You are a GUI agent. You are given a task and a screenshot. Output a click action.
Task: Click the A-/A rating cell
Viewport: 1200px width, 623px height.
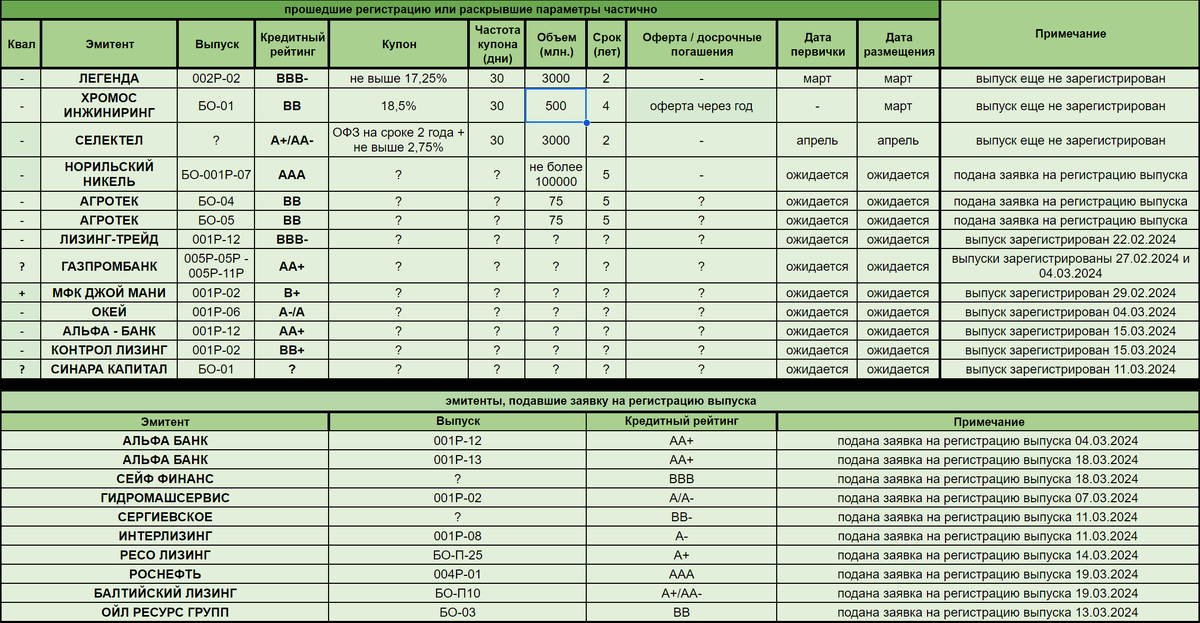click(x=292, y=312)
